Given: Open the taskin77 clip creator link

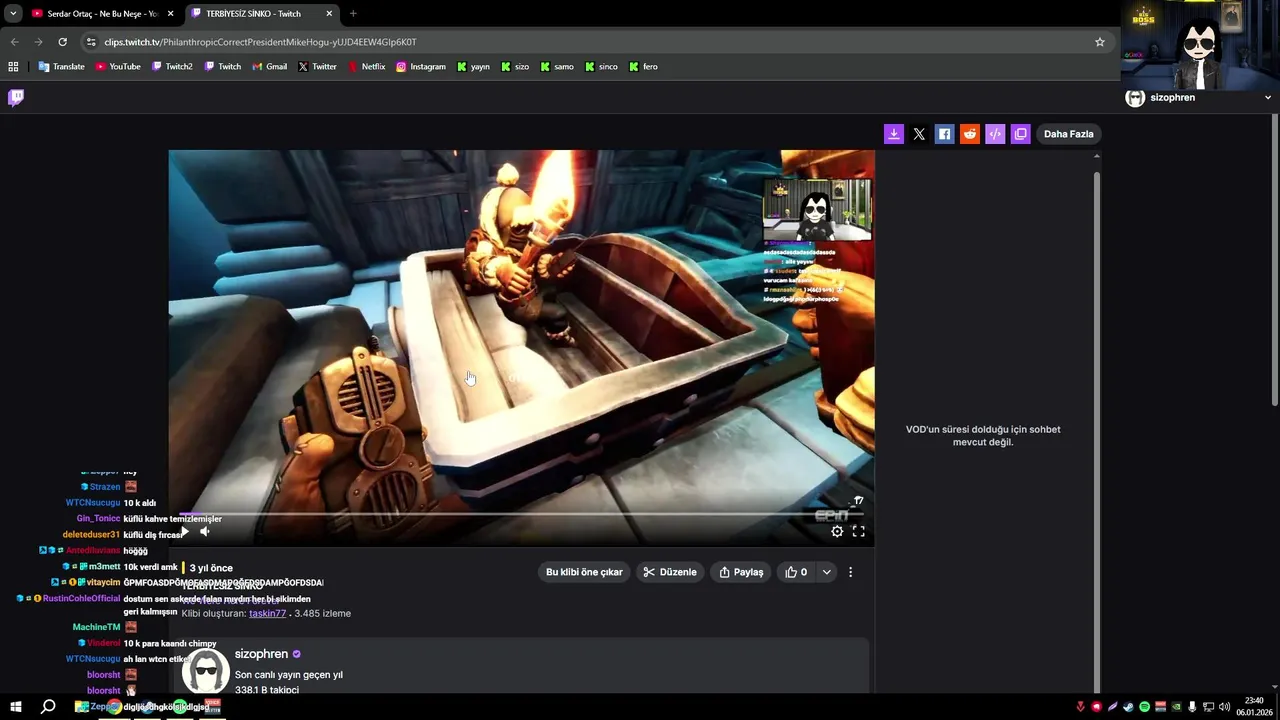Looking at the screenshot, I should [267, 613].
